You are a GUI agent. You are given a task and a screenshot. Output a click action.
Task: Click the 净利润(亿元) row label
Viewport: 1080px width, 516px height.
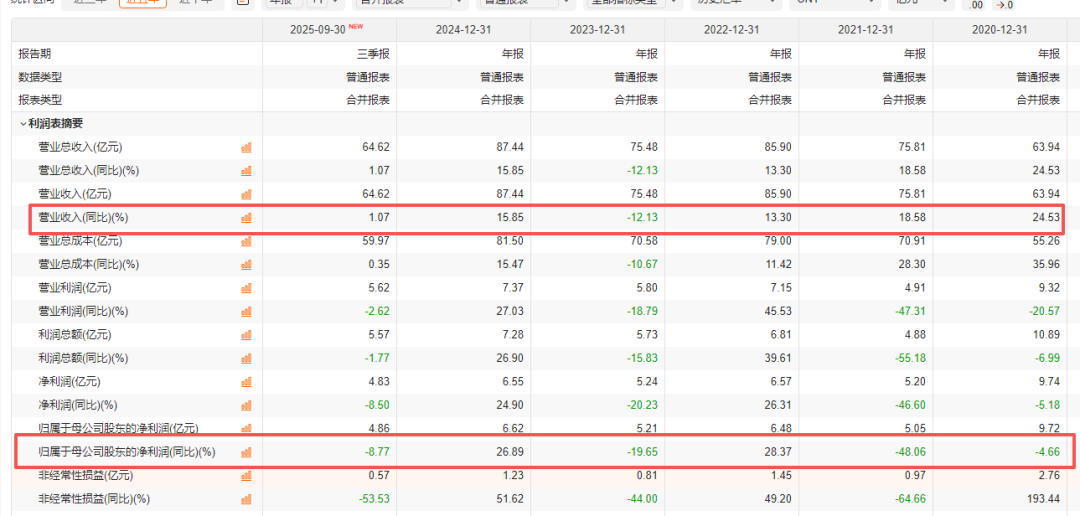click(x=70, y=382)
